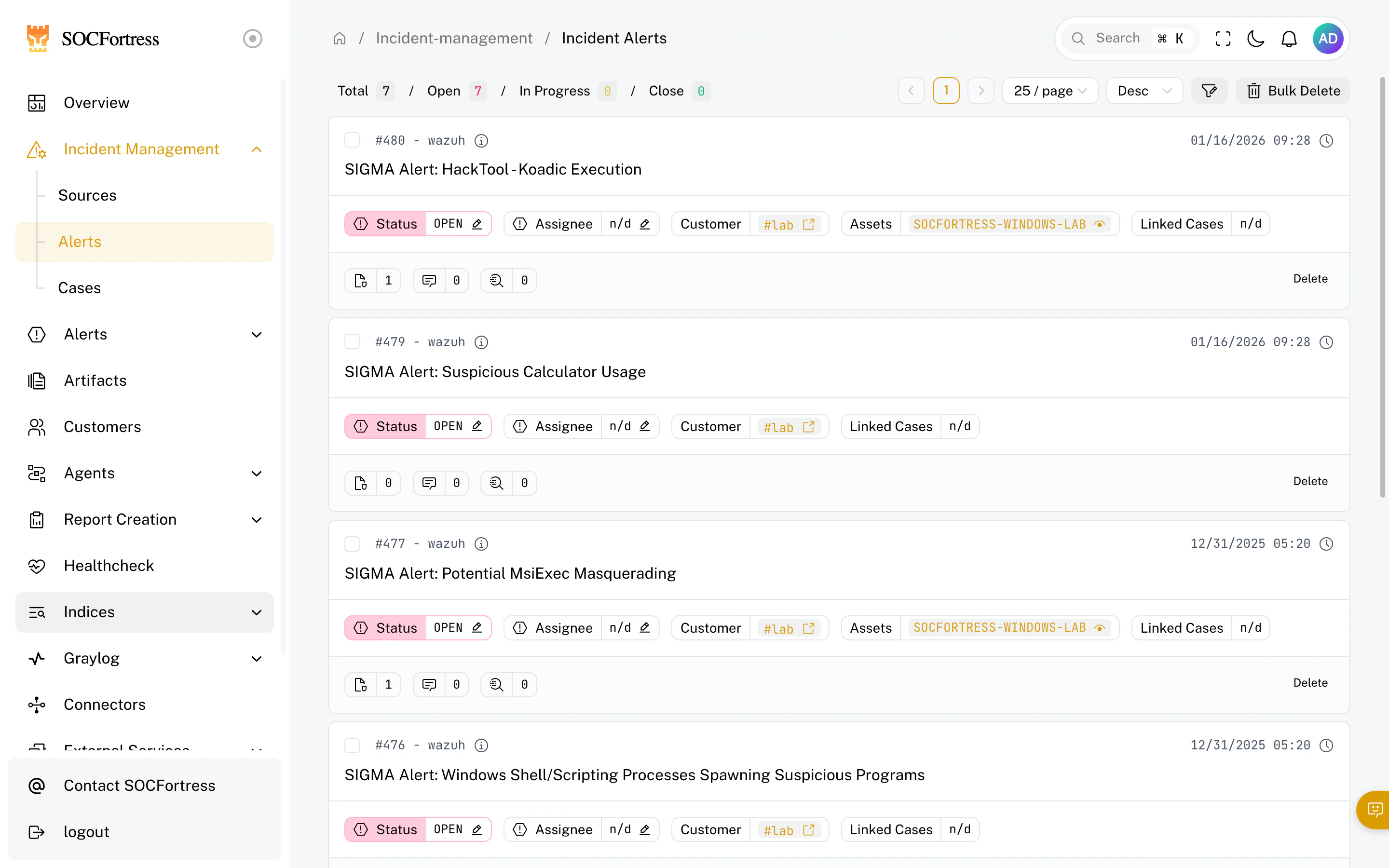Open the Windows Shell/Scripting Processes alert title

(x=634, y=775)
